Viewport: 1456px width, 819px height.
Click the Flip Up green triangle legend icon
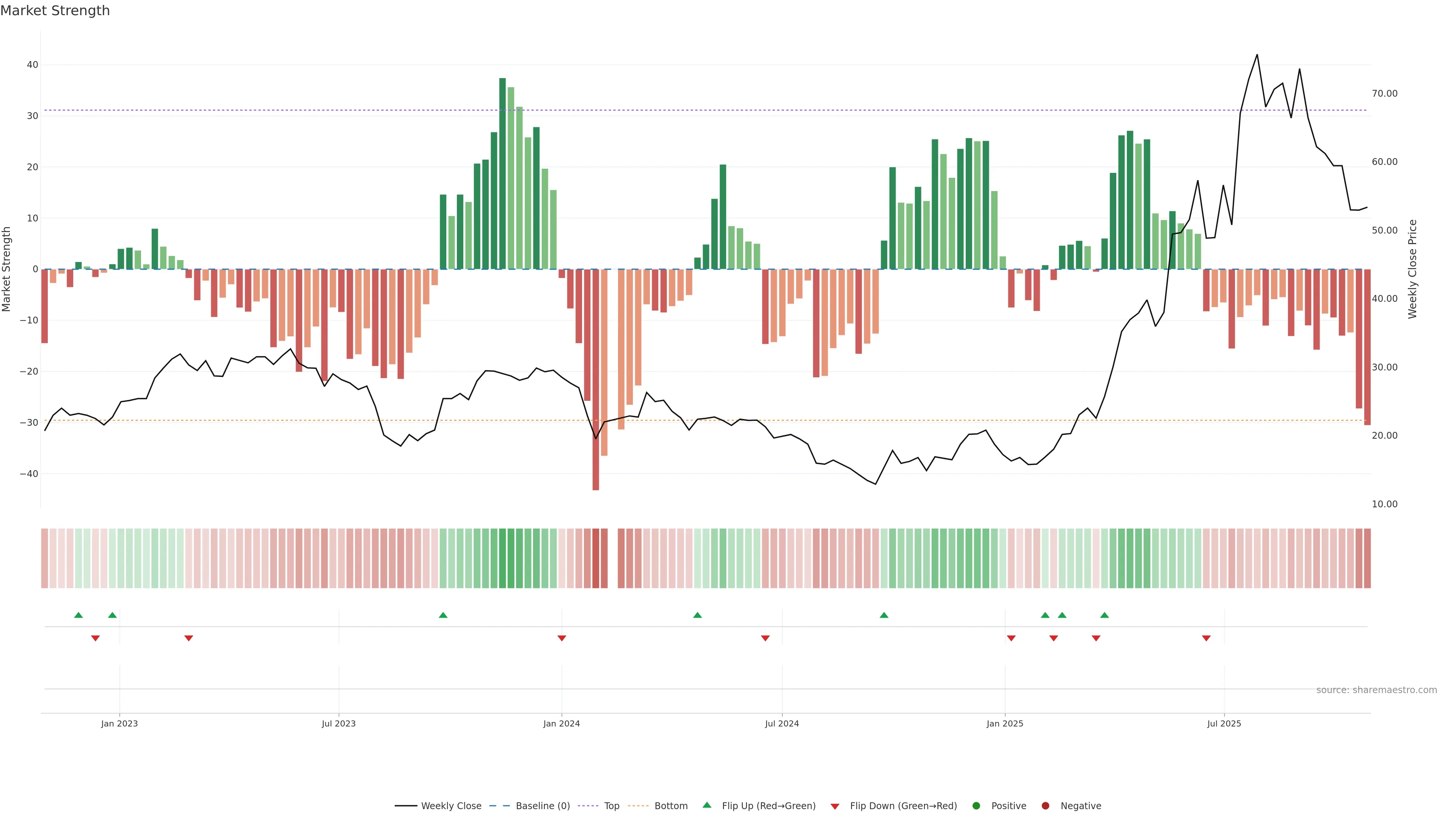pos(706,805)
